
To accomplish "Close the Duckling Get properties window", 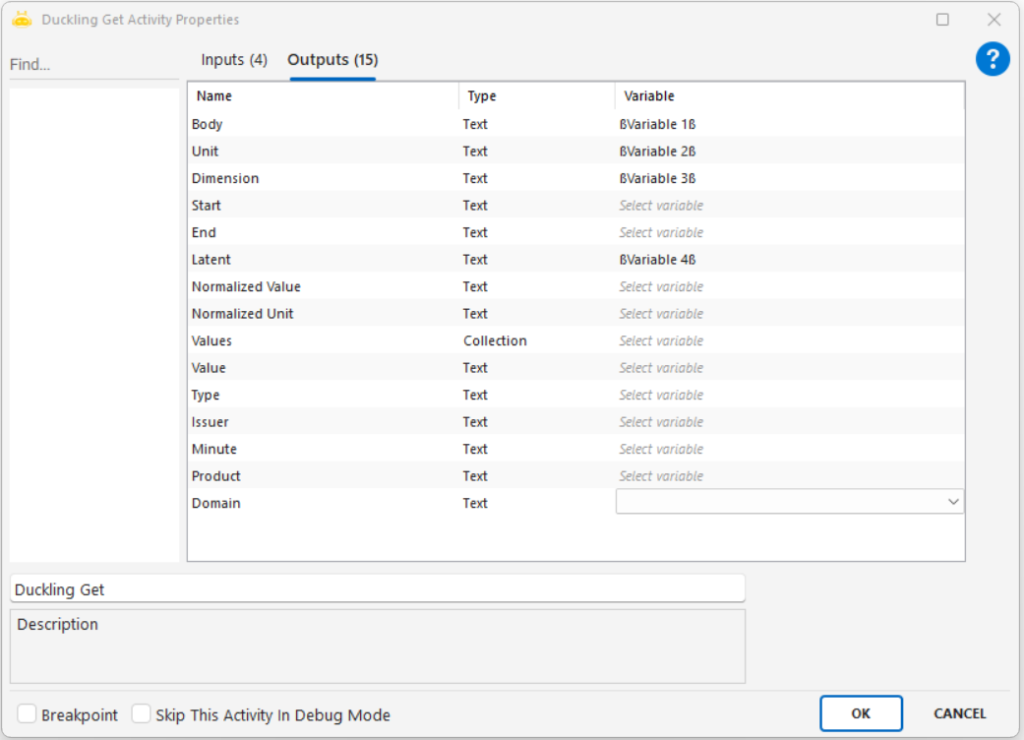I will click(993, 19).
